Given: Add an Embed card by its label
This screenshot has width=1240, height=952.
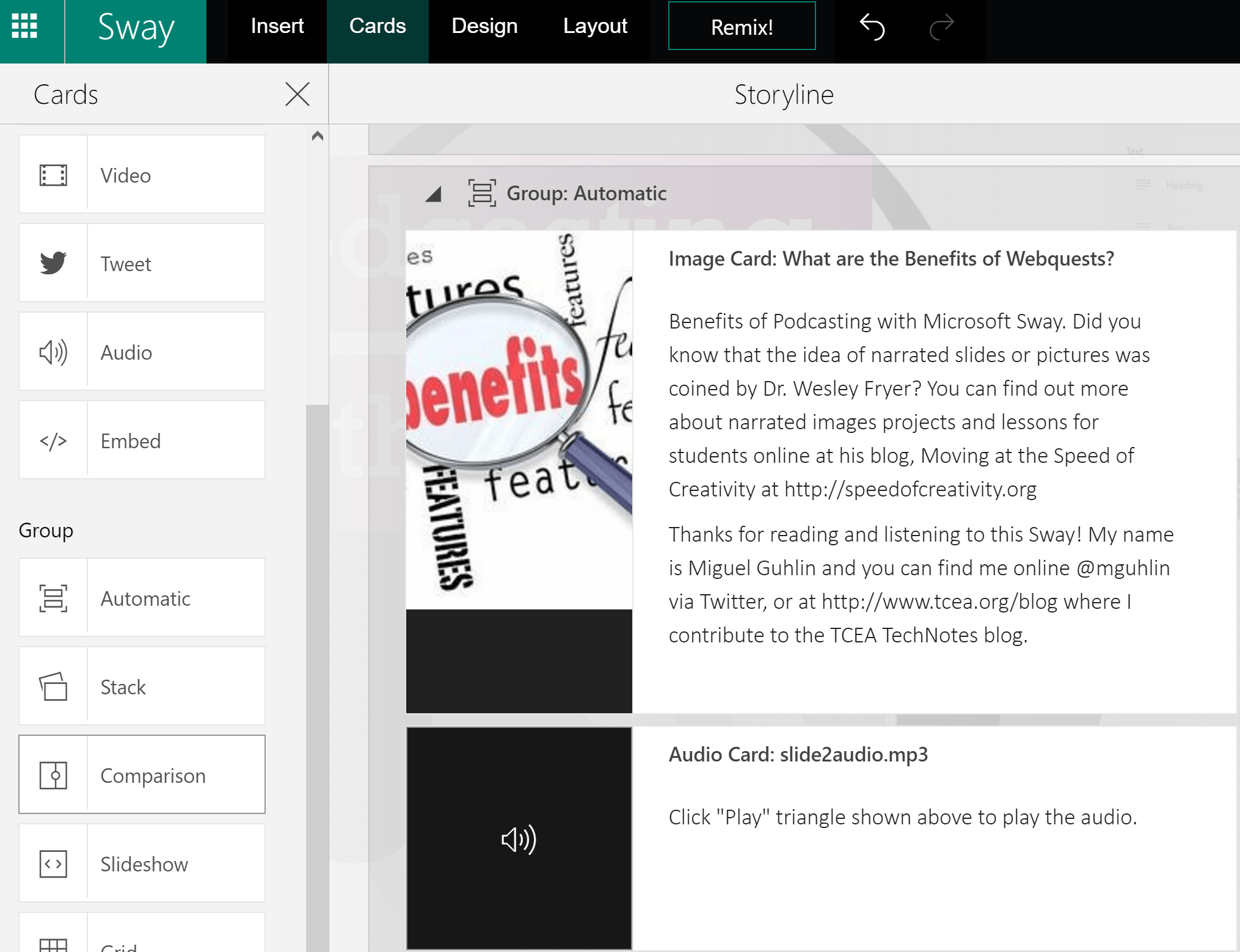Looking at the screenshot, I should pyautogui.click(x=131, y=441).
